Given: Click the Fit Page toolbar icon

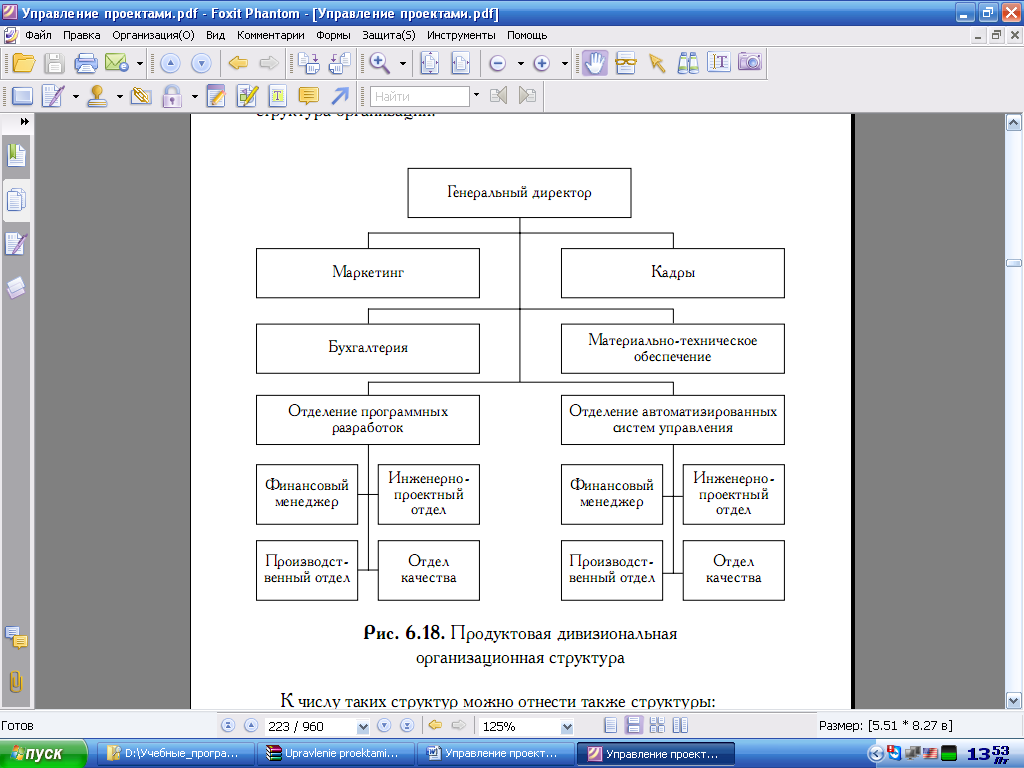Looking at the screenshot, I should 430,63.
